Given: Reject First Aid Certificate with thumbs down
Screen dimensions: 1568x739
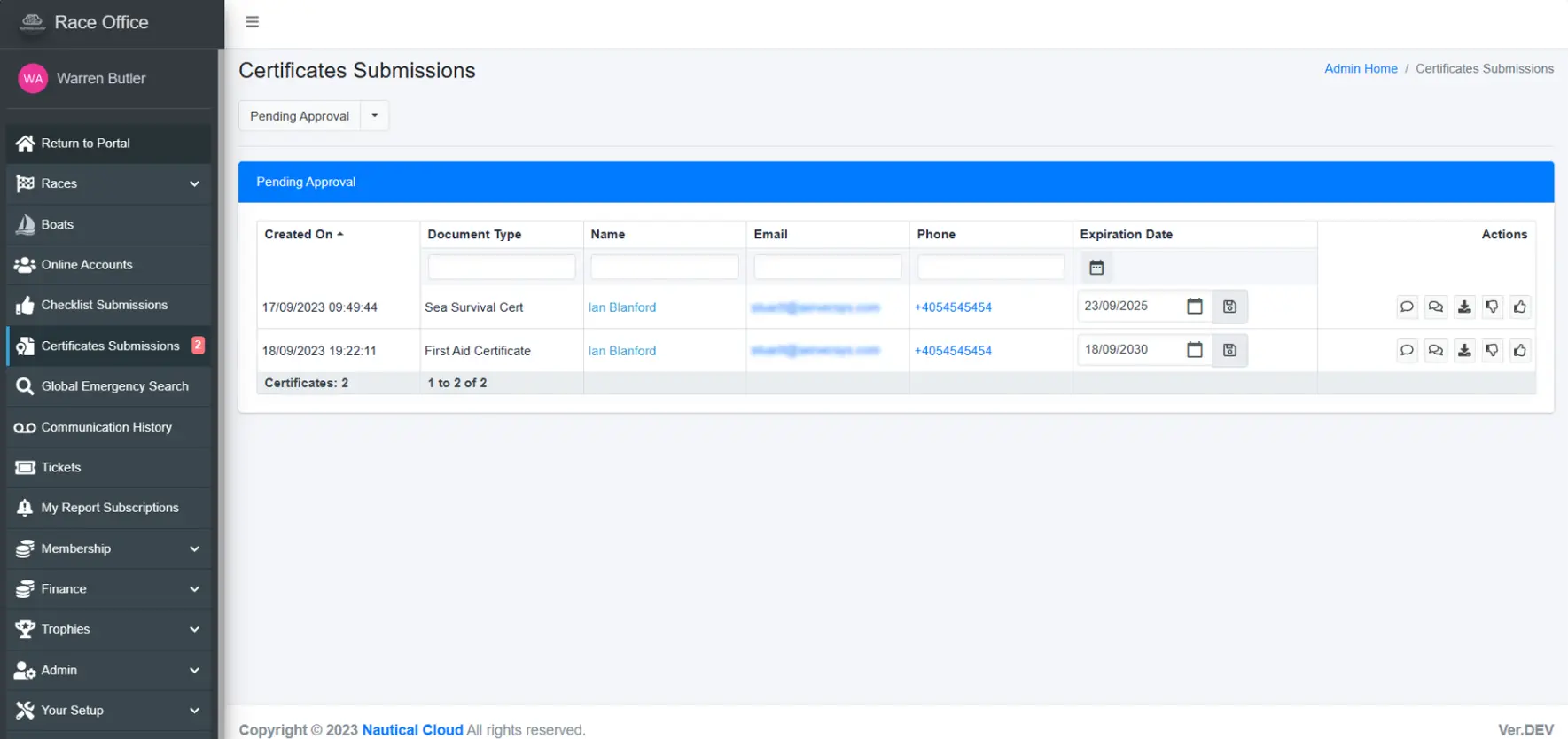Looking at the screenshot, I should point(1493,350).
